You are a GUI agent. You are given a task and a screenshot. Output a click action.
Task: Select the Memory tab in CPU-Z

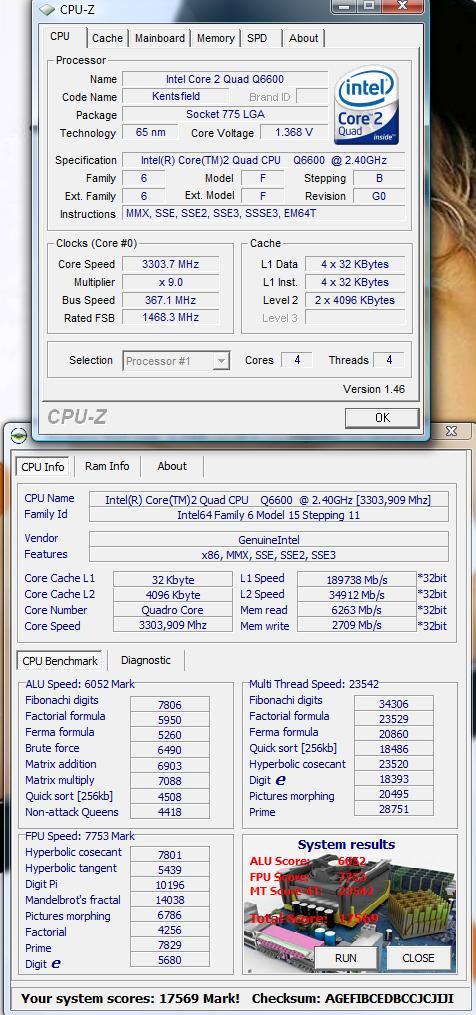tap(216, 38)
